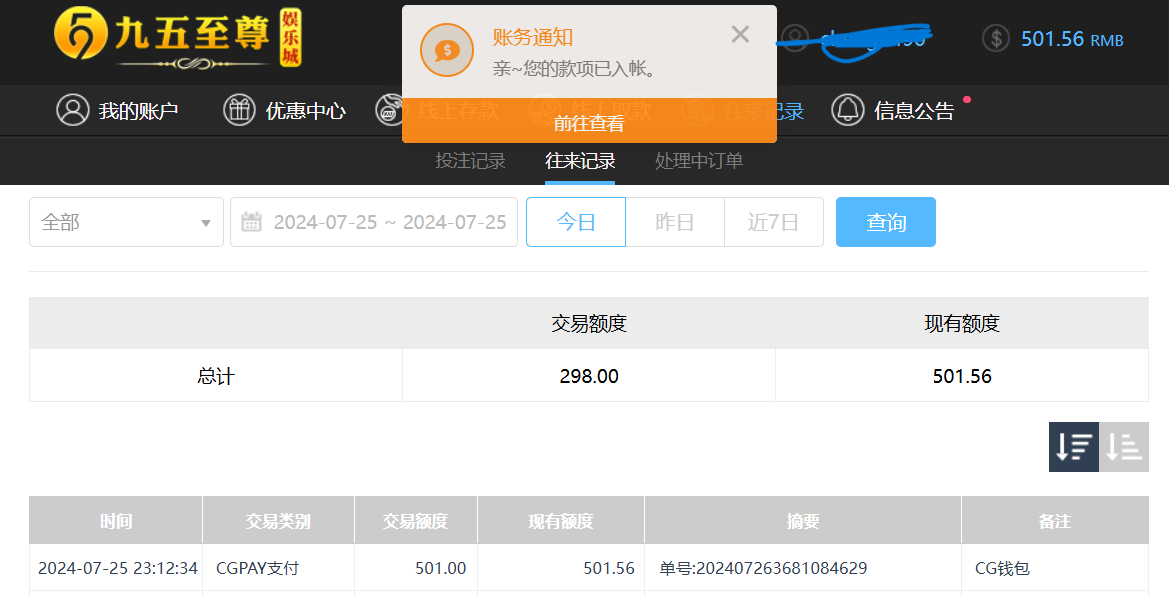The width and height of the screenshot is (1169, 597).
Task: Switch to the 投注记录 tab
Action: (x=470, y=161)
